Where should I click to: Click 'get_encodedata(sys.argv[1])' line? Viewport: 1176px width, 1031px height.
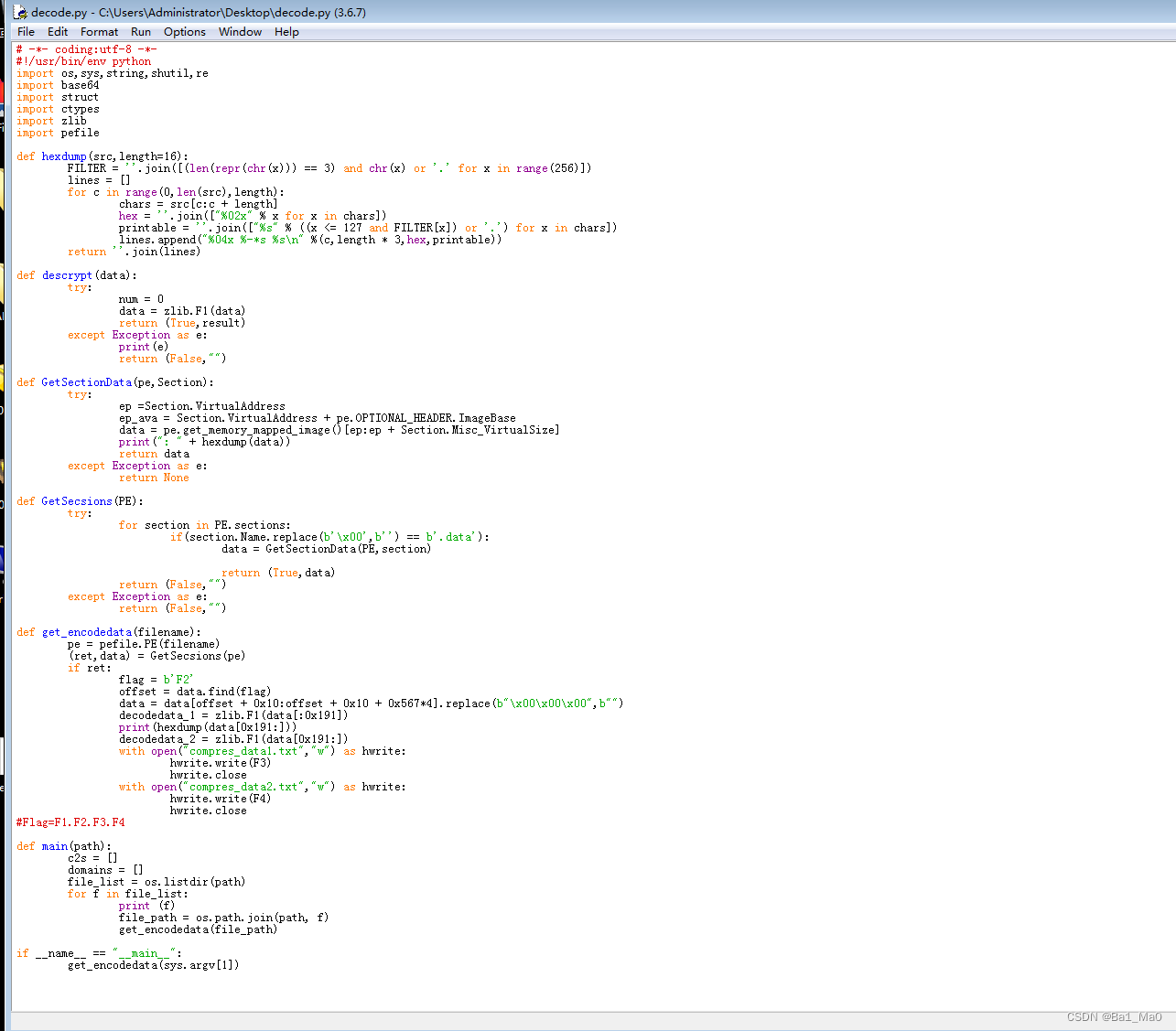click(x=154, y=965)
